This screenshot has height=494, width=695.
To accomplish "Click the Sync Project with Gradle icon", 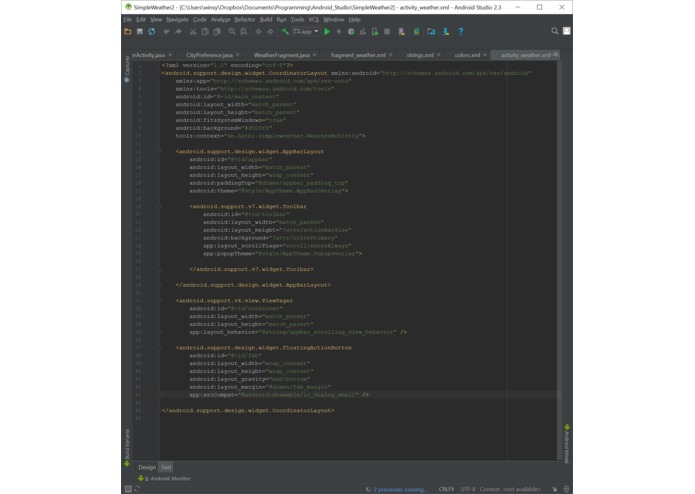I will coord(416,31).
